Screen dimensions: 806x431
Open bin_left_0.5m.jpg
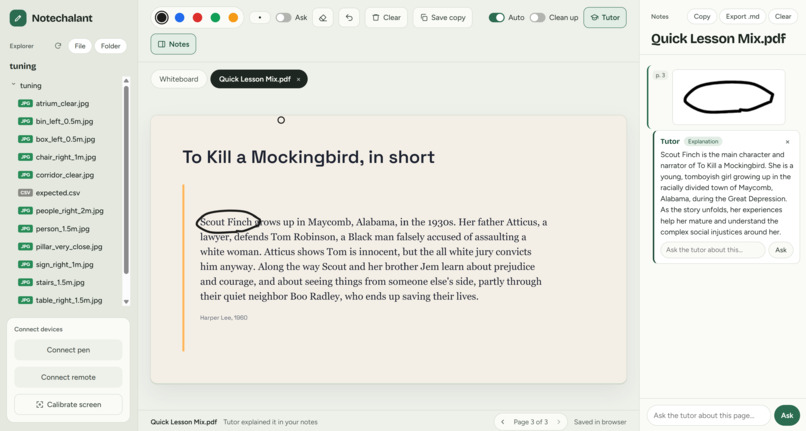(64, 121)
